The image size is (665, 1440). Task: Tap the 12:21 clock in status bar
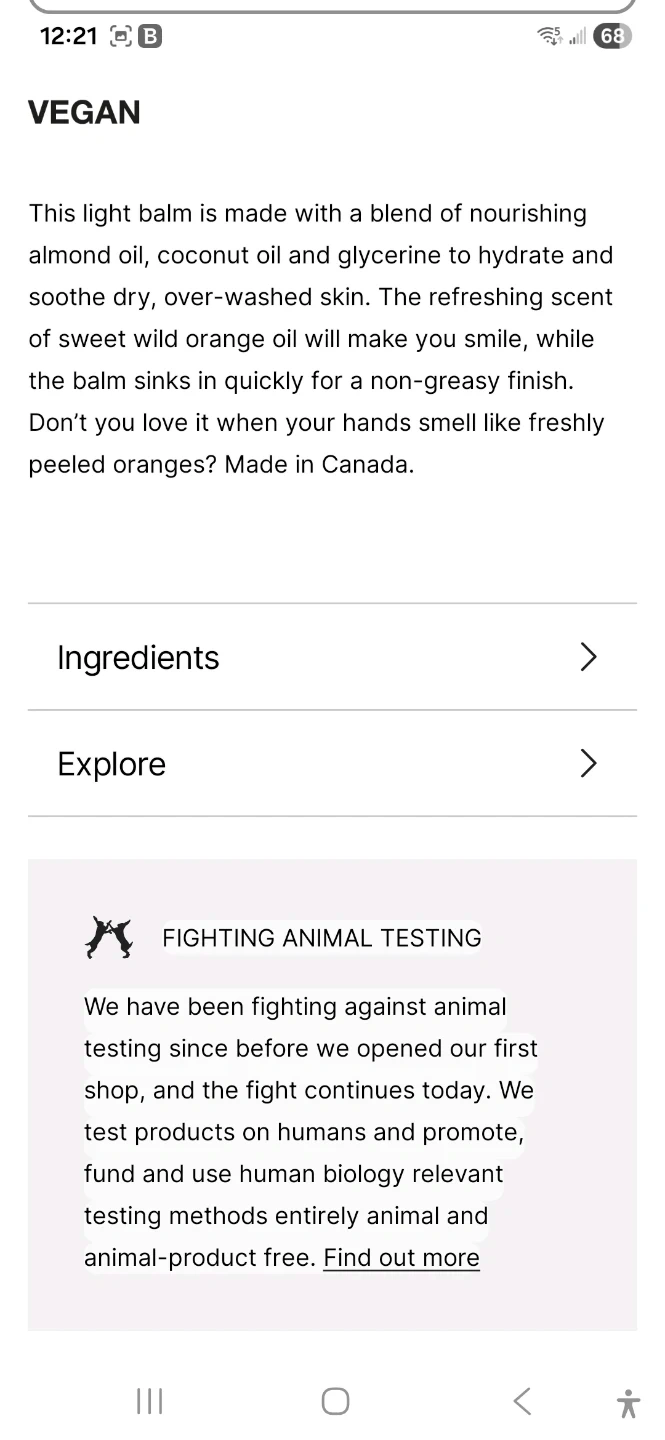[x=68, y=36]
